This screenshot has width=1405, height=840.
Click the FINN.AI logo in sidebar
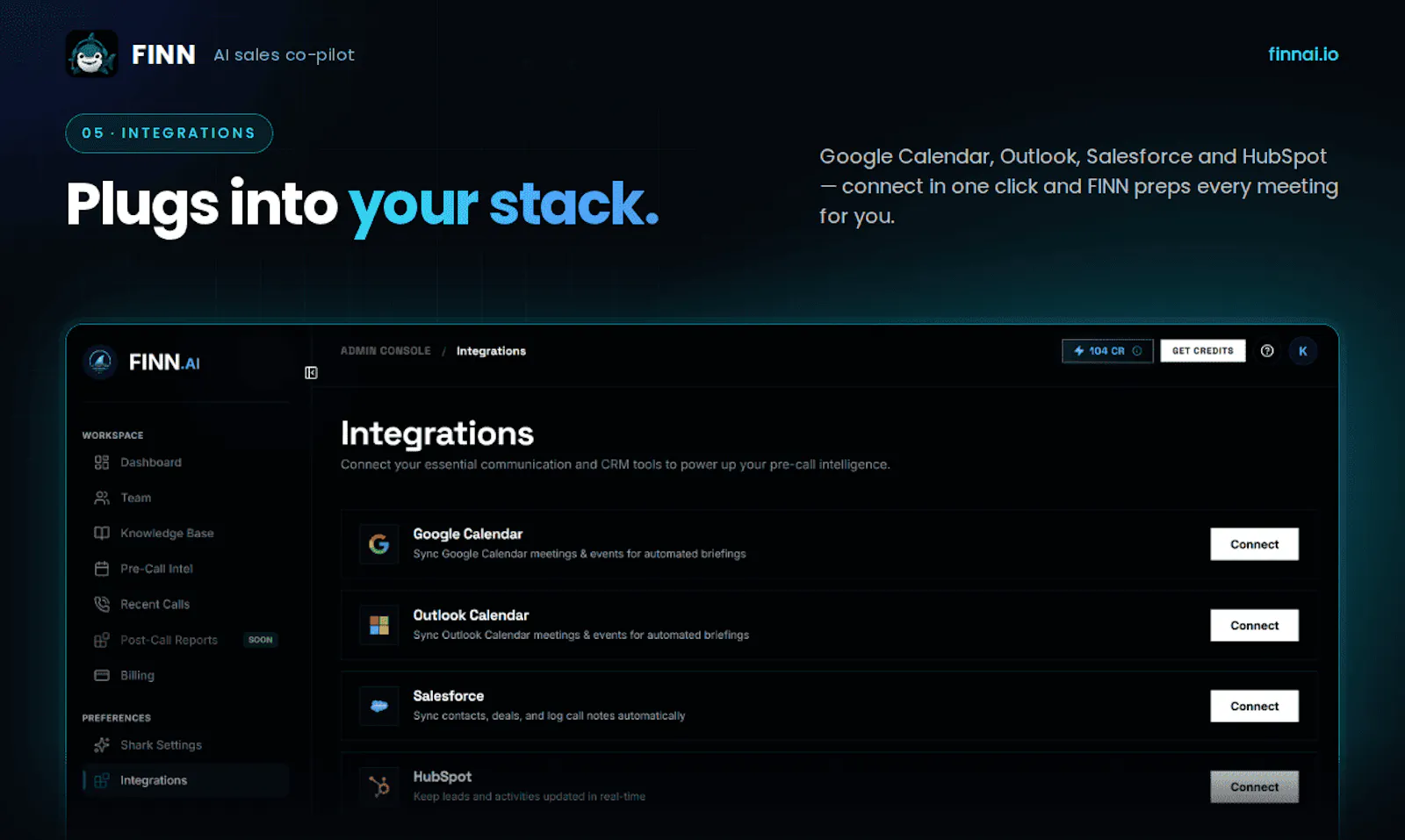click(142, 362)
